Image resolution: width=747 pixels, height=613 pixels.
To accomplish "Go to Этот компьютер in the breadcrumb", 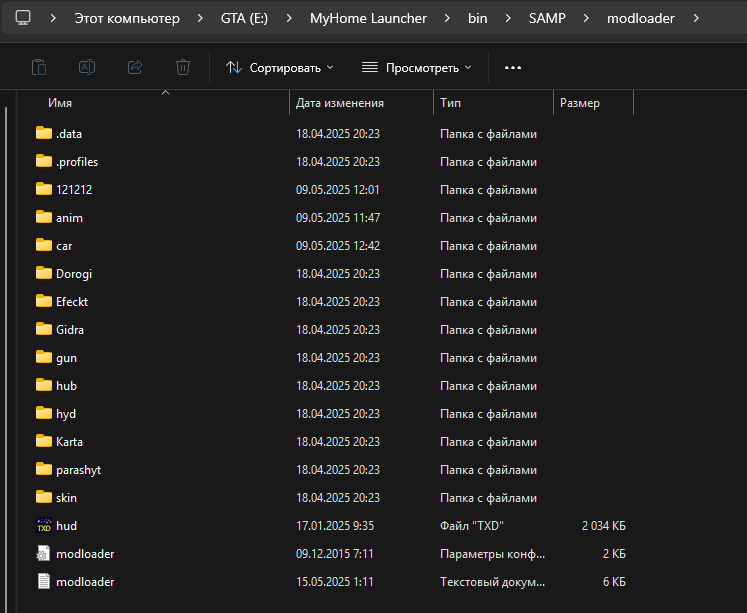I will [x=127, y=18].
